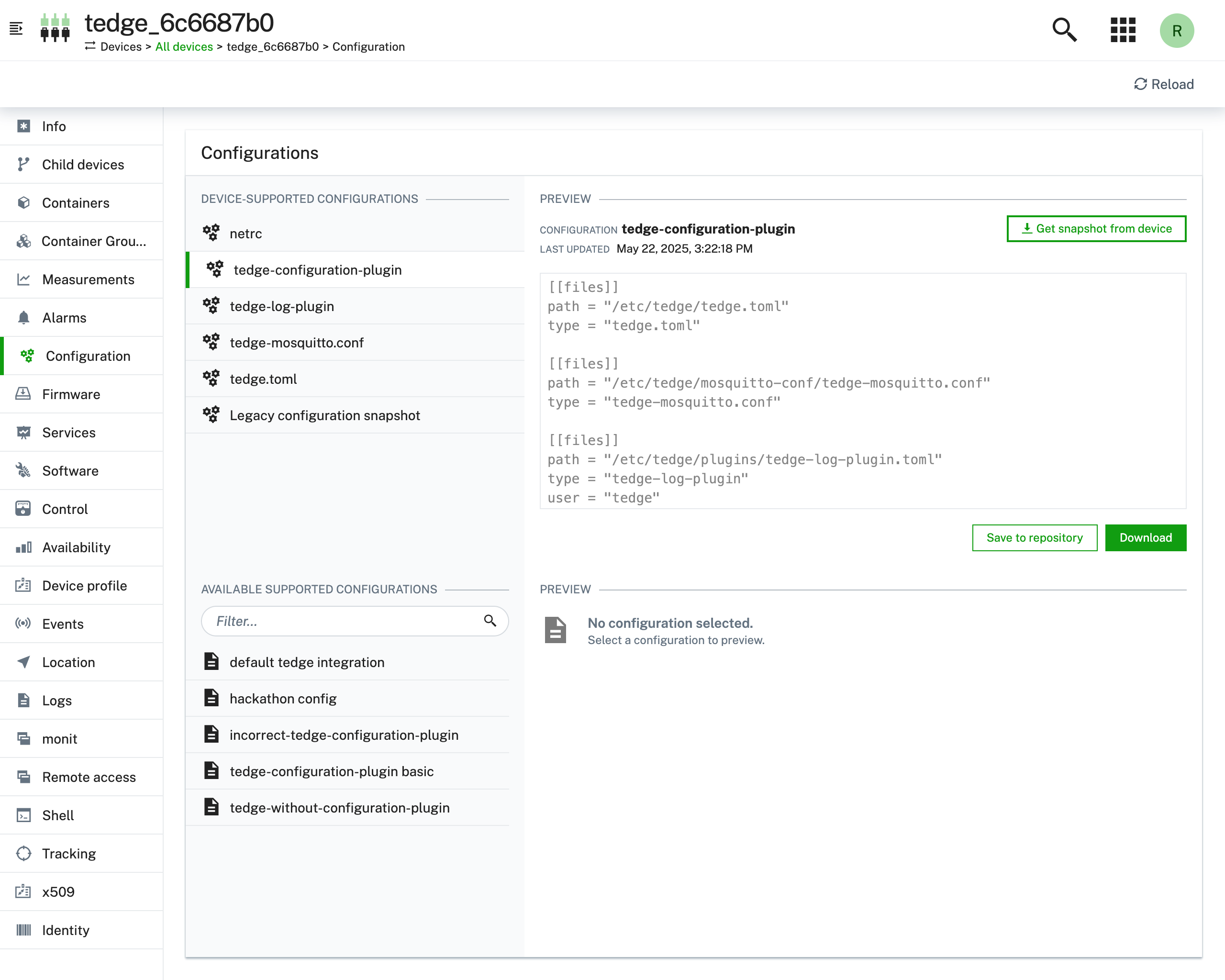Image resolution: width=1225 pixels, height=980 pixels.
Task: Collapse the navigation menu hamburger icon
Action: click(16, 28)
